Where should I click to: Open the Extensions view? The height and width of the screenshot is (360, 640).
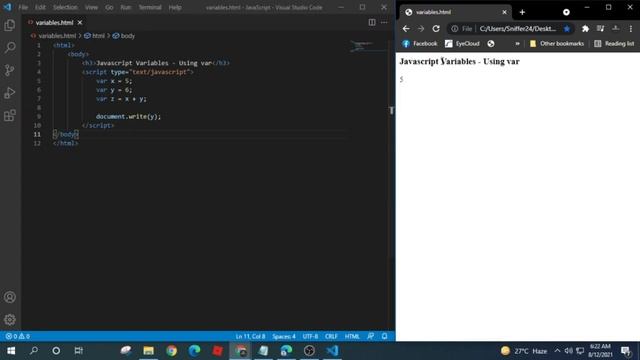pos(10,116)
